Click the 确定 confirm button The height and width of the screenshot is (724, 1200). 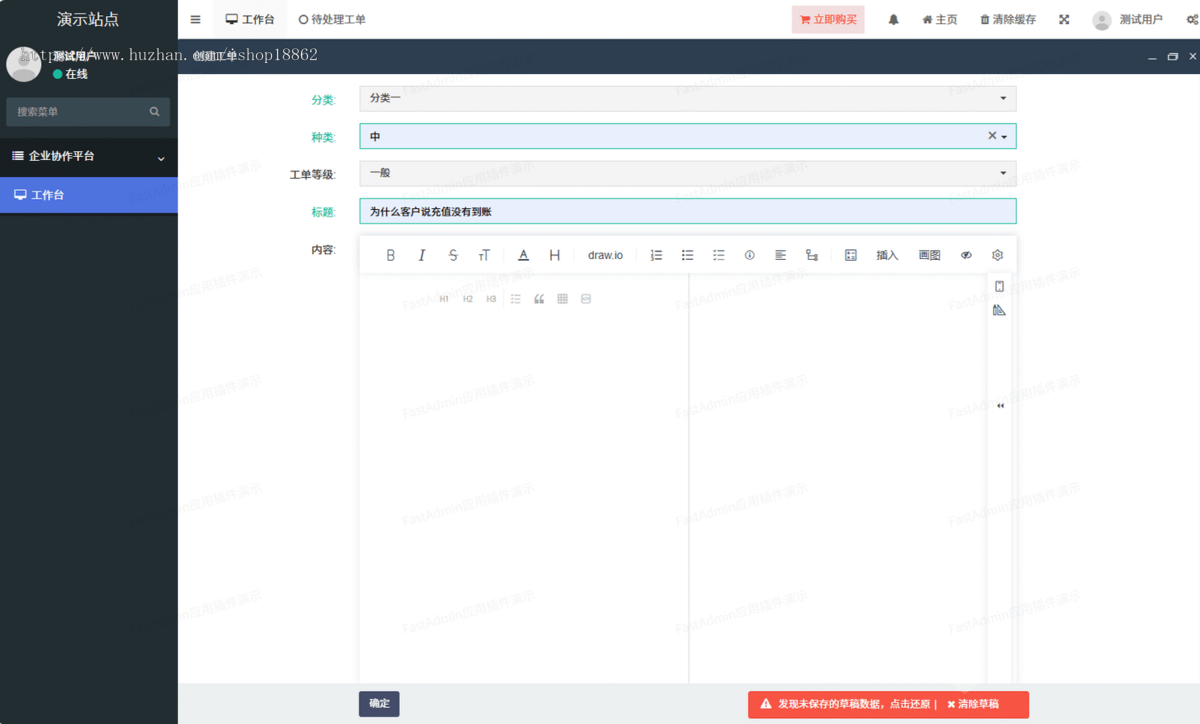pyautogui.click(x=379, y=704)
